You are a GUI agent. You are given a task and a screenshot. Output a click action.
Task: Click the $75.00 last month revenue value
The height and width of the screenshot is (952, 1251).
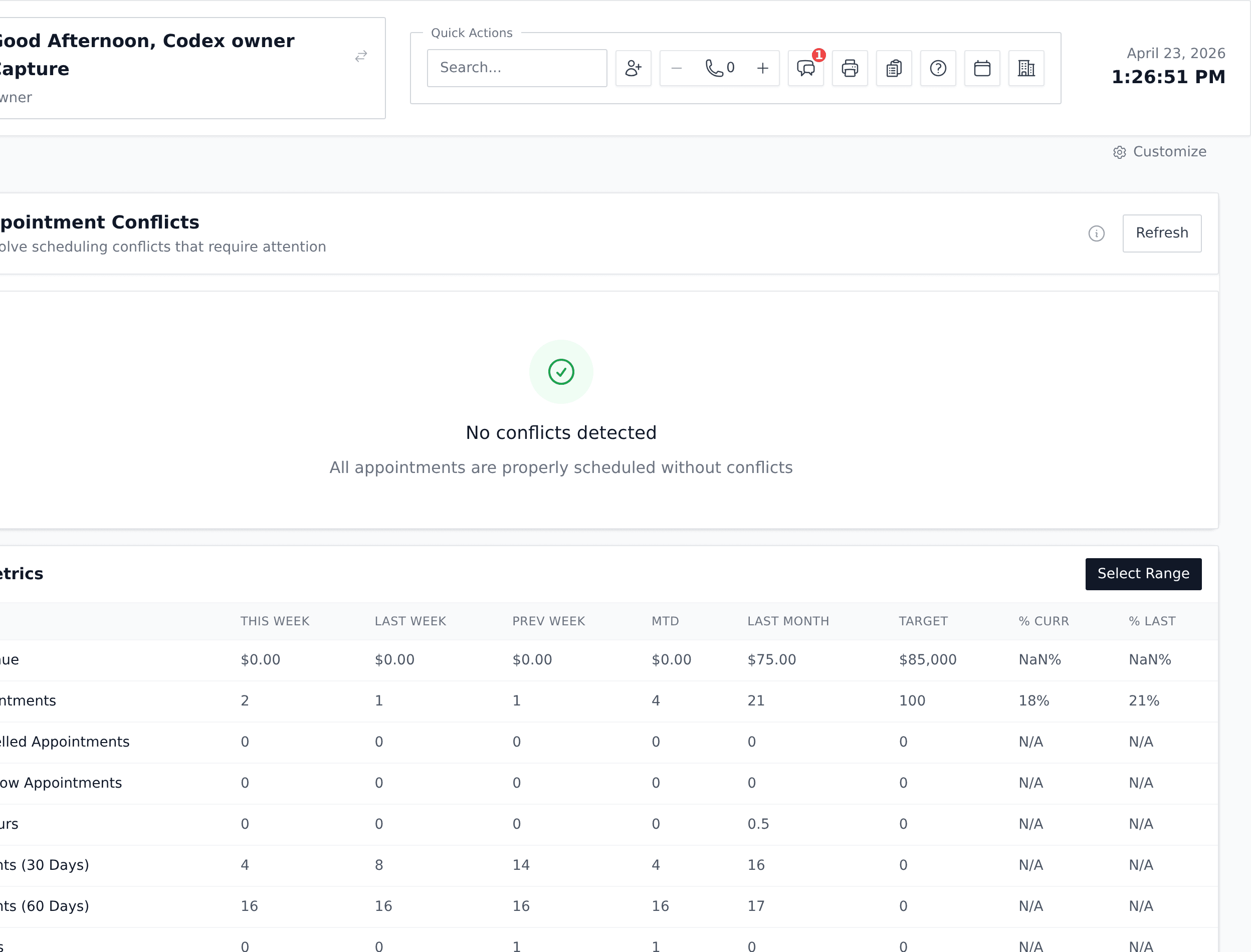(x=772, y=659)
